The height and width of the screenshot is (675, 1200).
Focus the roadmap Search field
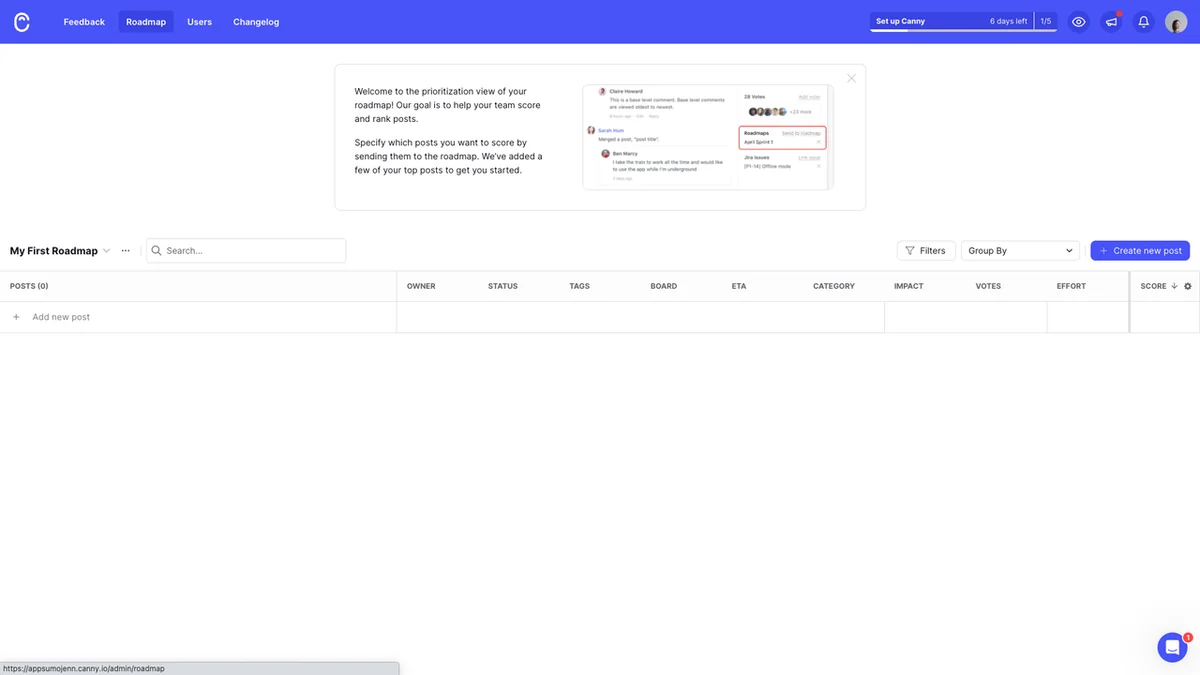click(246, 251)
